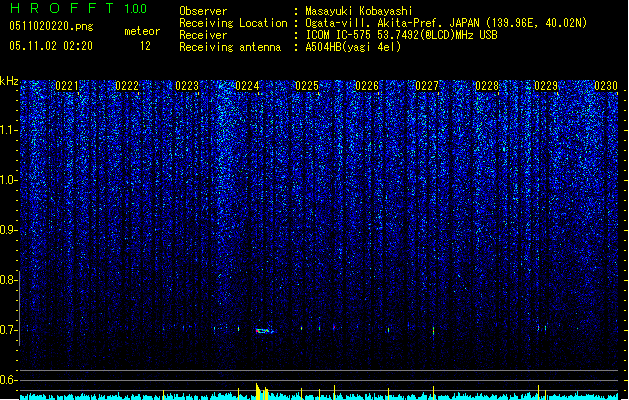Click the 0228 time marker
Viewport: 629px width, 400px height.
[487, 86]
